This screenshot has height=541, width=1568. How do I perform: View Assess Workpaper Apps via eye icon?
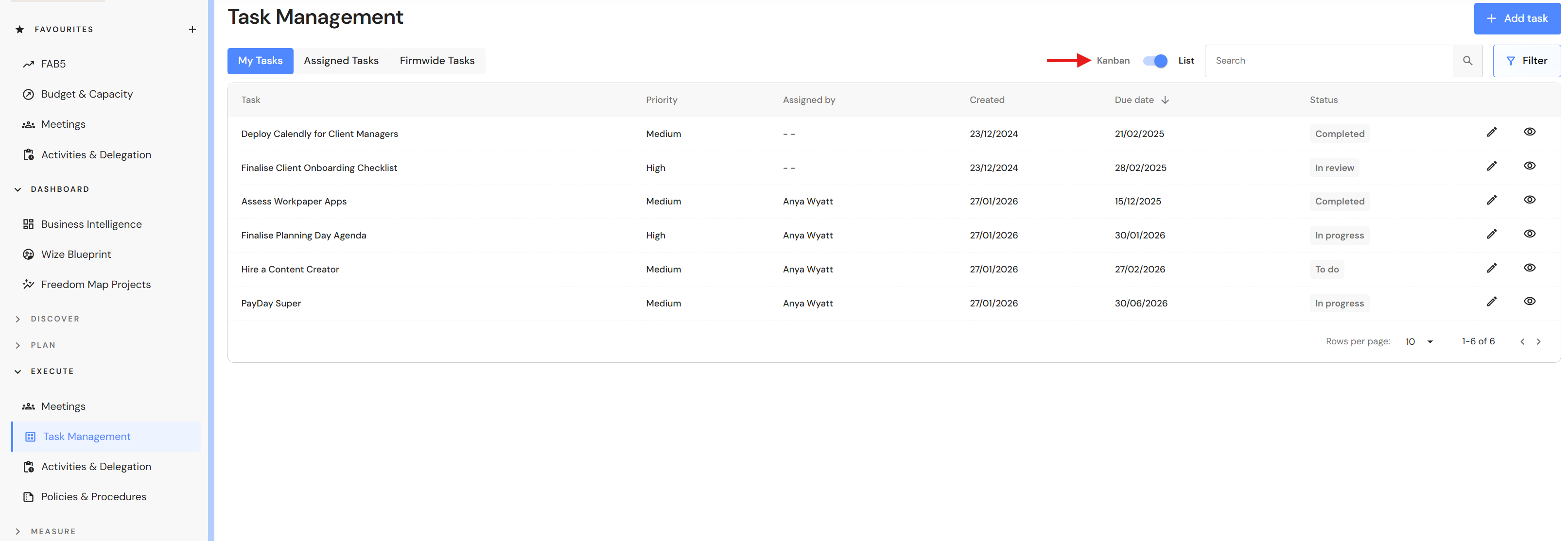coord(1529,200)
